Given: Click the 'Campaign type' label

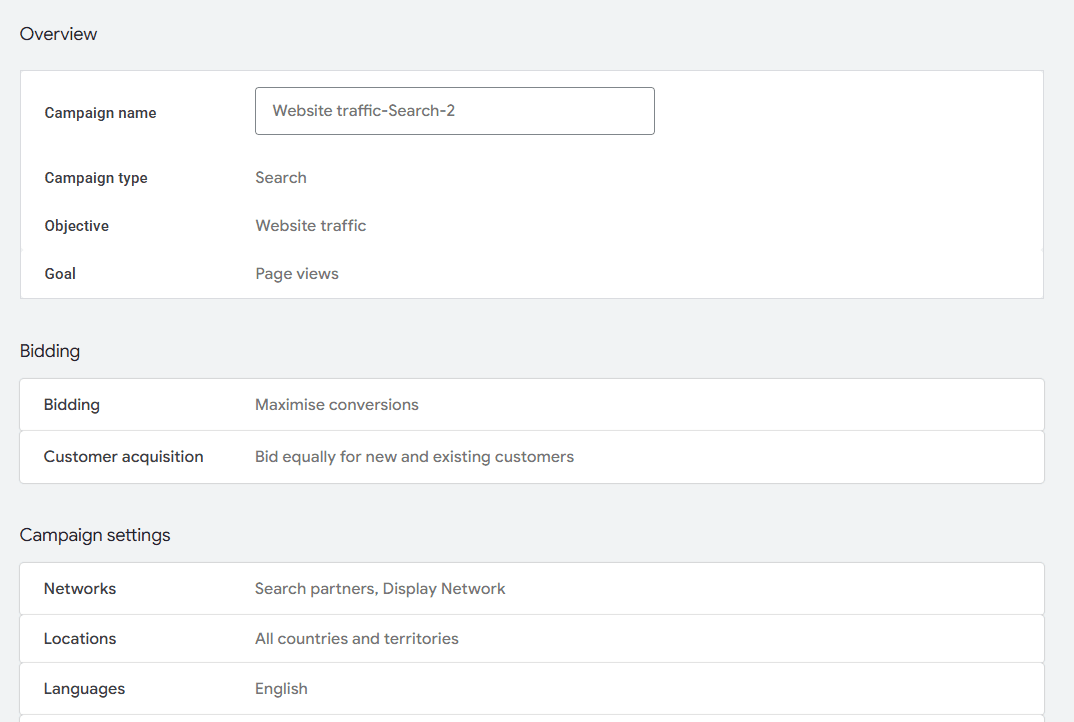Looking at the screenshot, I should click(x=96, y=178).
